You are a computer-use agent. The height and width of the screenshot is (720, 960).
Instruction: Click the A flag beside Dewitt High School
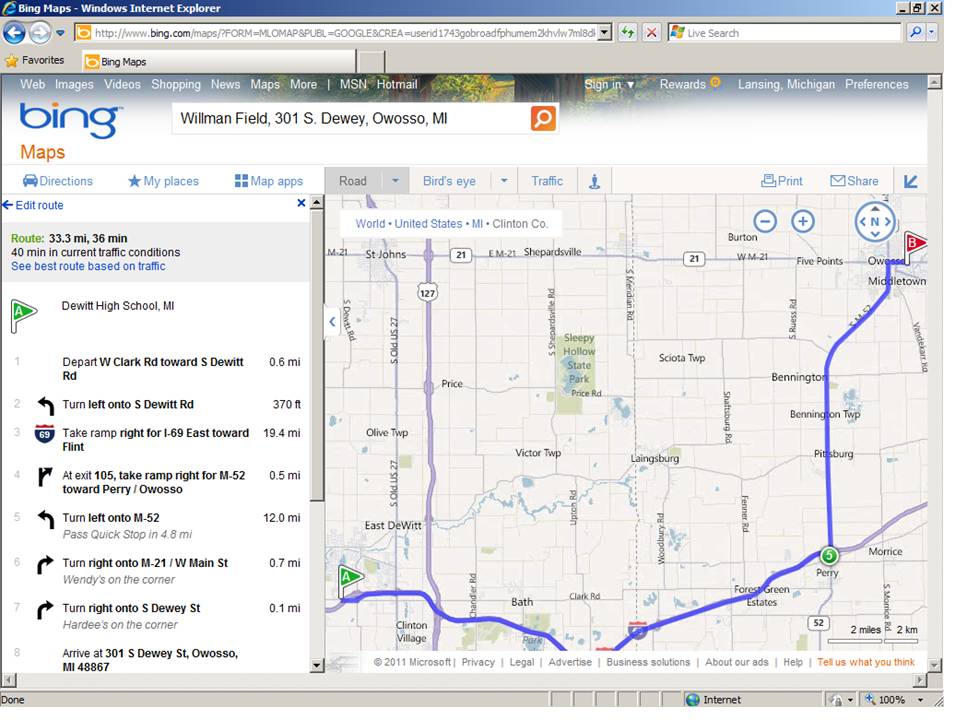[23, 315]
